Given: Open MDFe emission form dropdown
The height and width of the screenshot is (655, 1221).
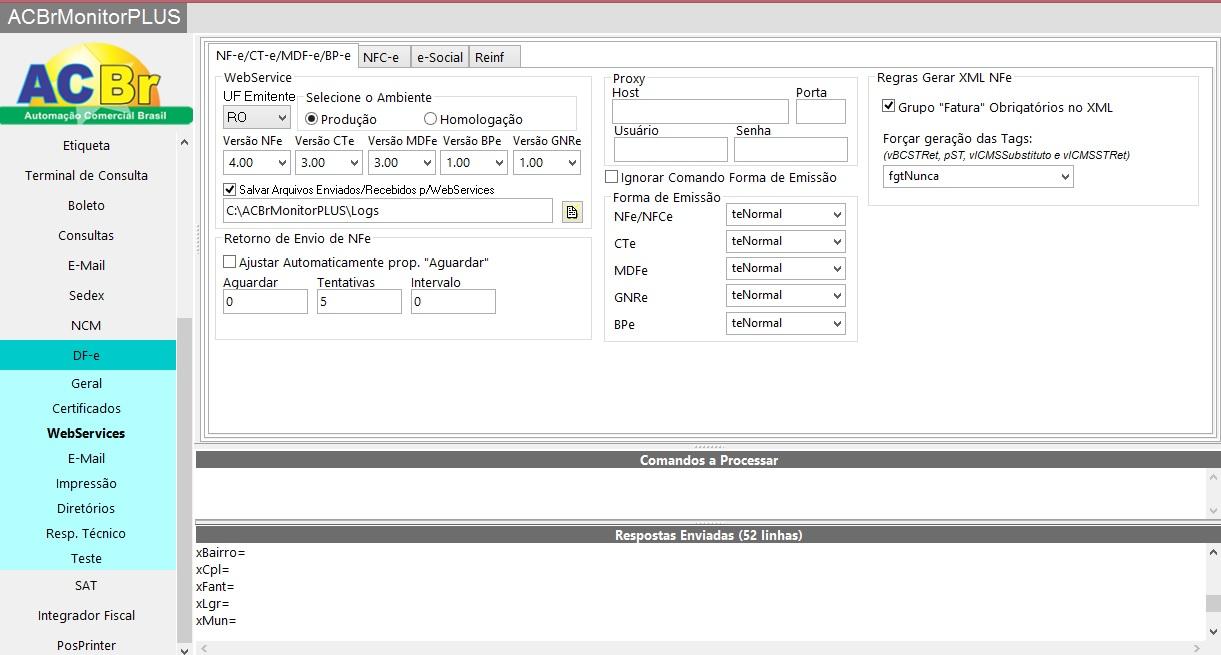Looking at the screenshot, I should 786,268.
